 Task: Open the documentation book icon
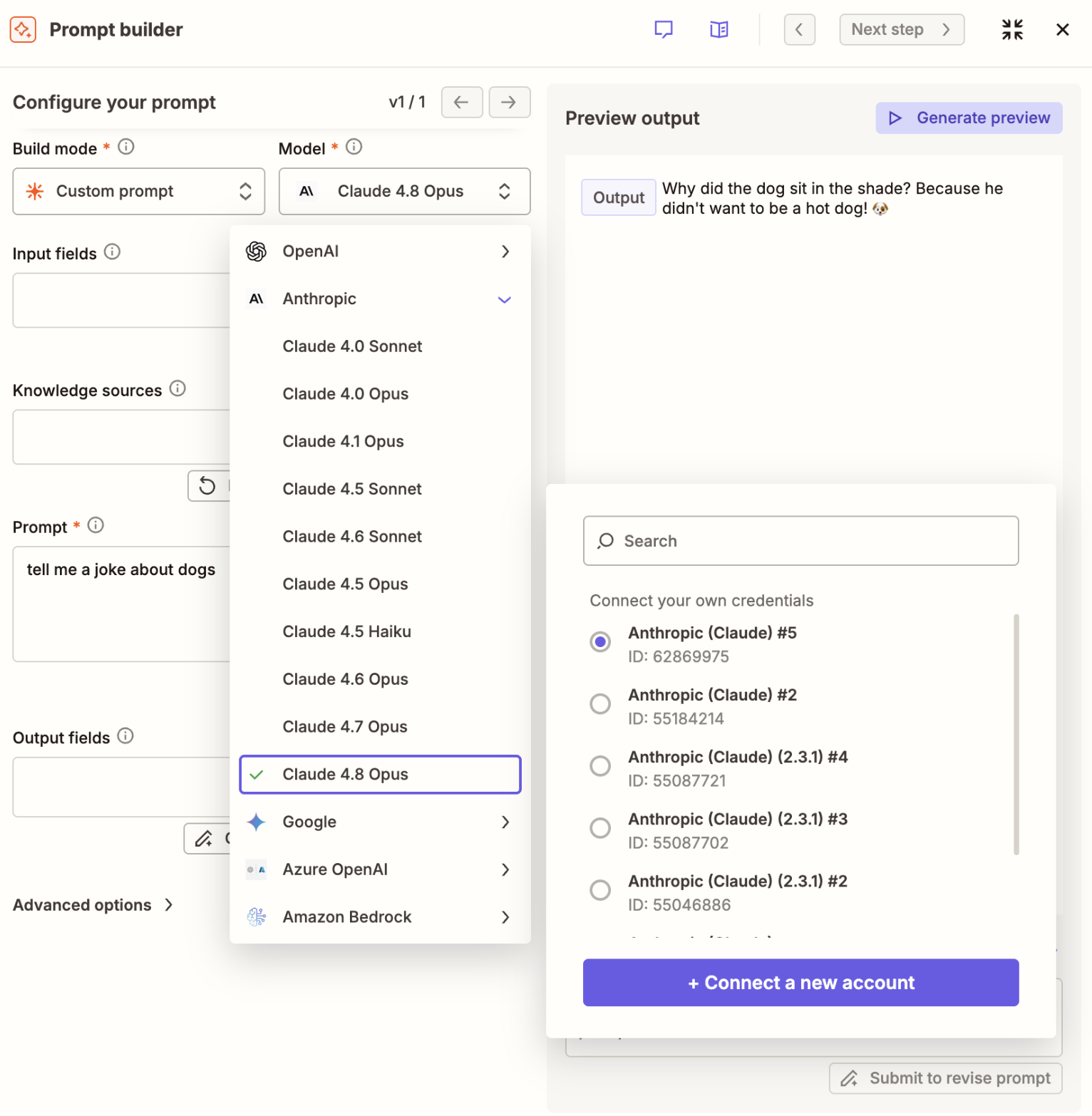point(719,29)
